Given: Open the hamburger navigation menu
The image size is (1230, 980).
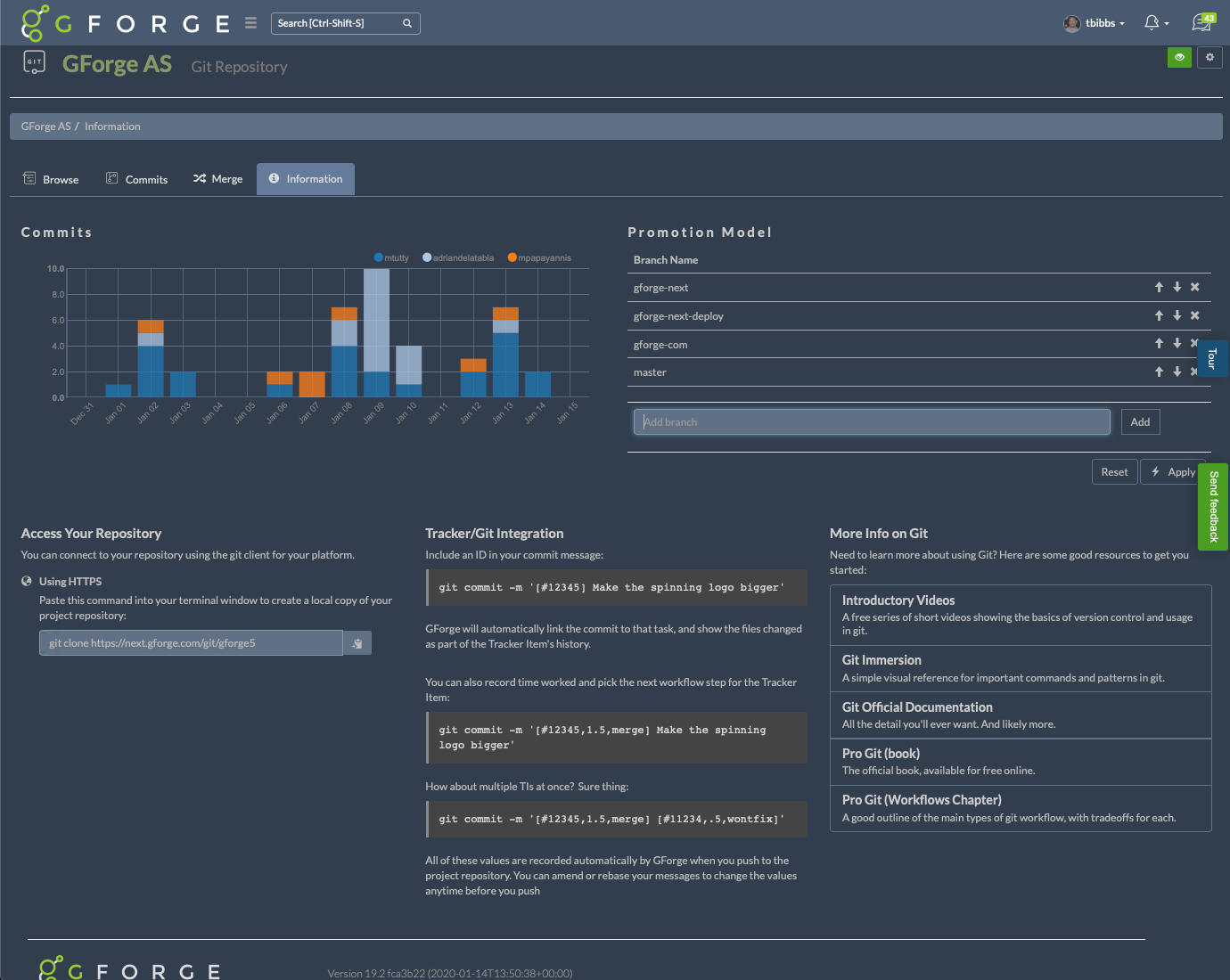Looking at the screenshot, I should click(251, 23).
